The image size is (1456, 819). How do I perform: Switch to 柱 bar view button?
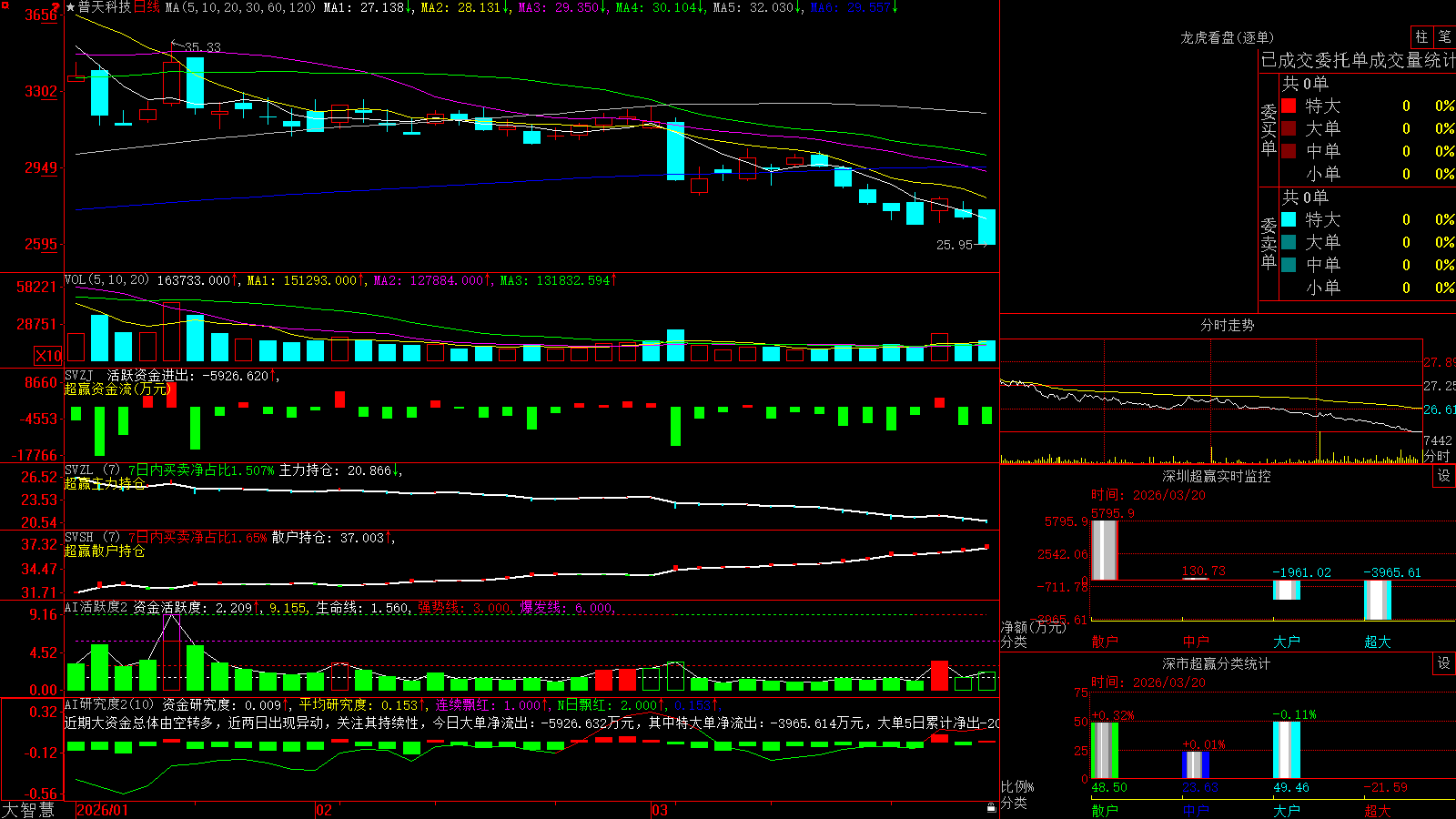(x=1421, y=37)
